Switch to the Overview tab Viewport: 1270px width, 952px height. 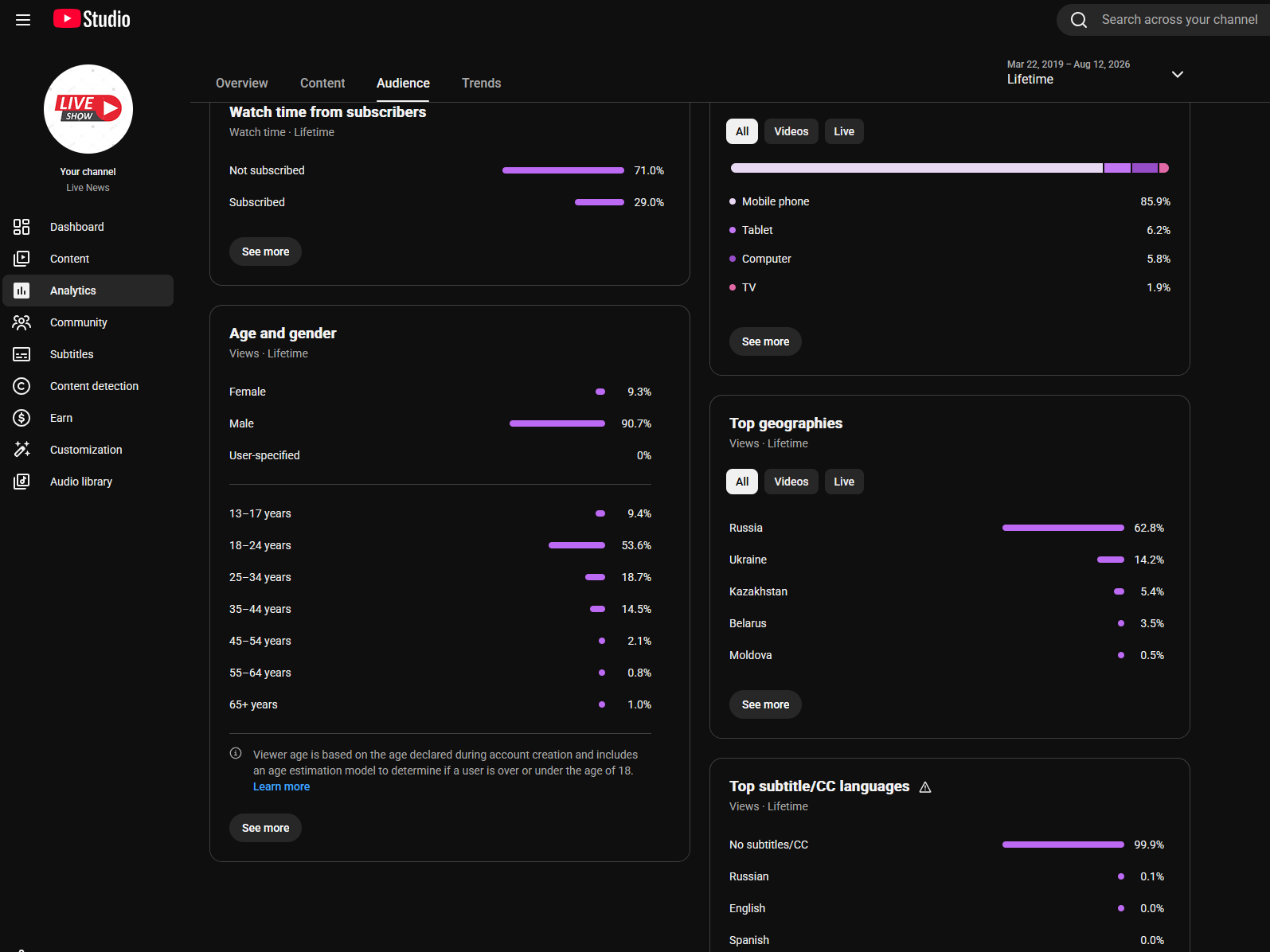242,83
